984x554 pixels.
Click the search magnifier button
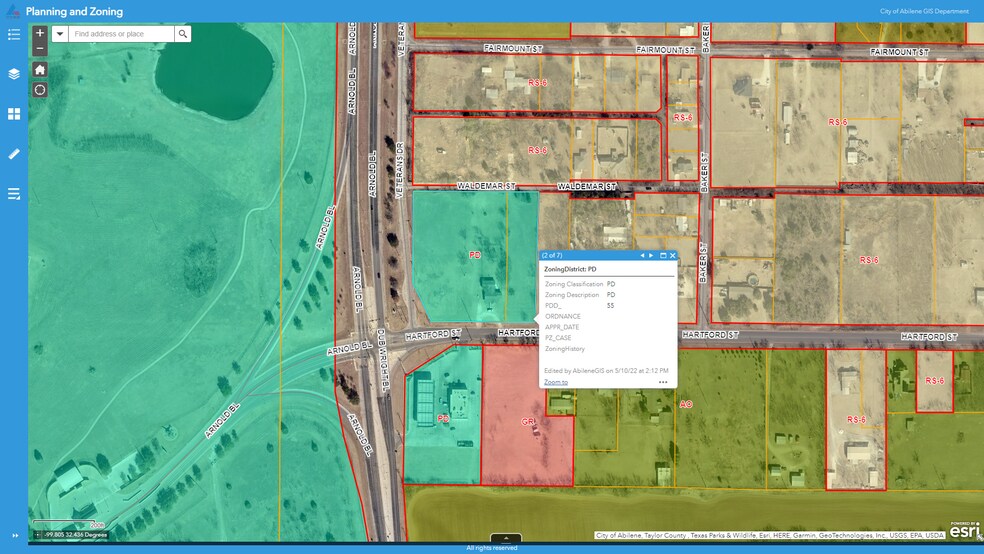pos(182,34)
